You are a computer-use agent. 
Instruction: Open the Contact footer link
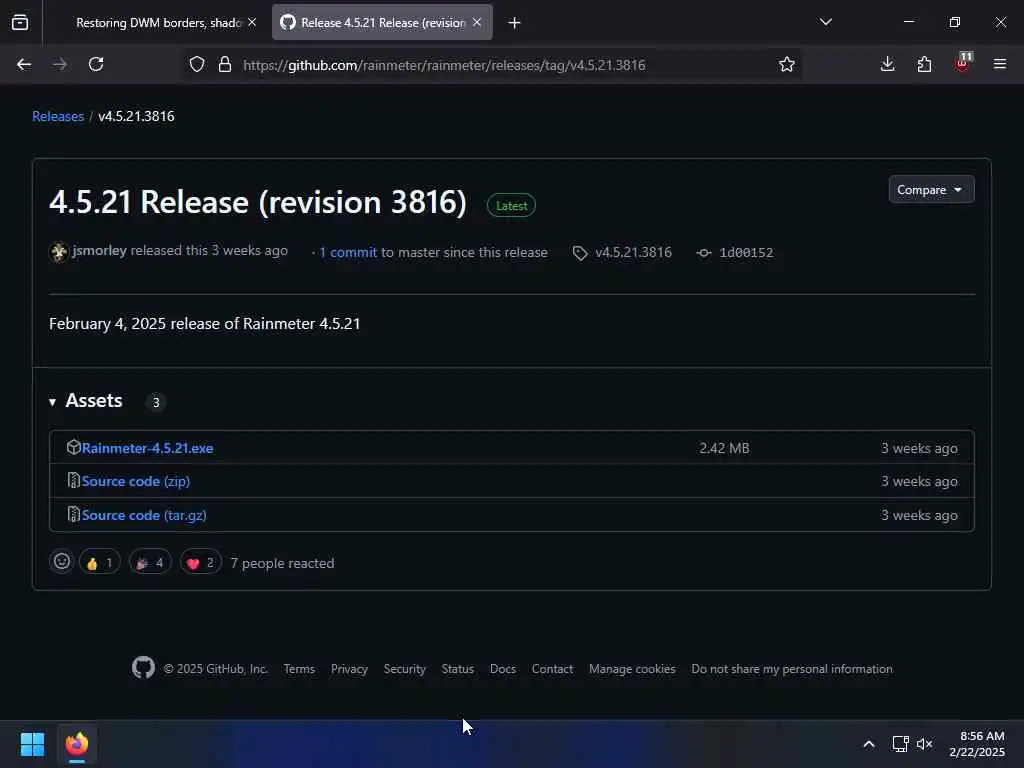tap(552, 669)
